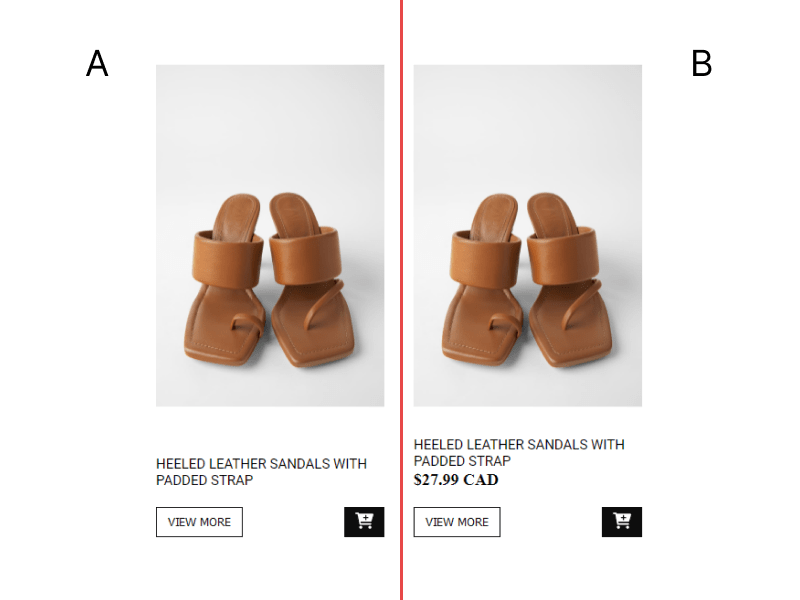Viewport: 800px width, 600px height.
Task: Open the sandals title link in variant B
Action: 519,453
